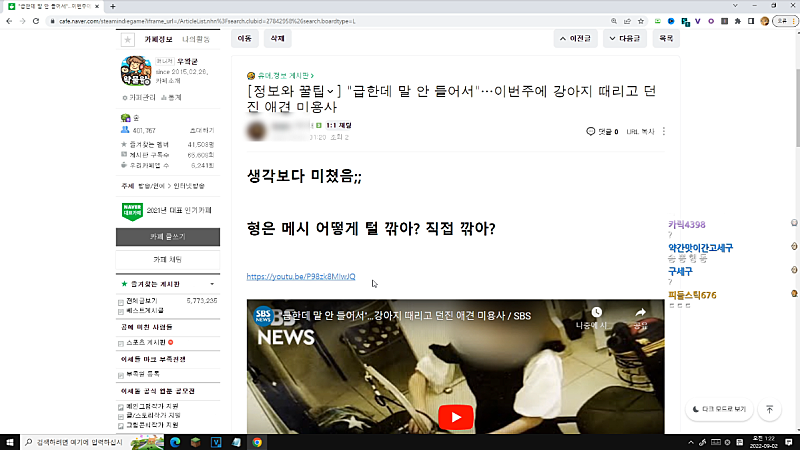Open 글/스토리작가 지원 board

click(x=153, y=415)
